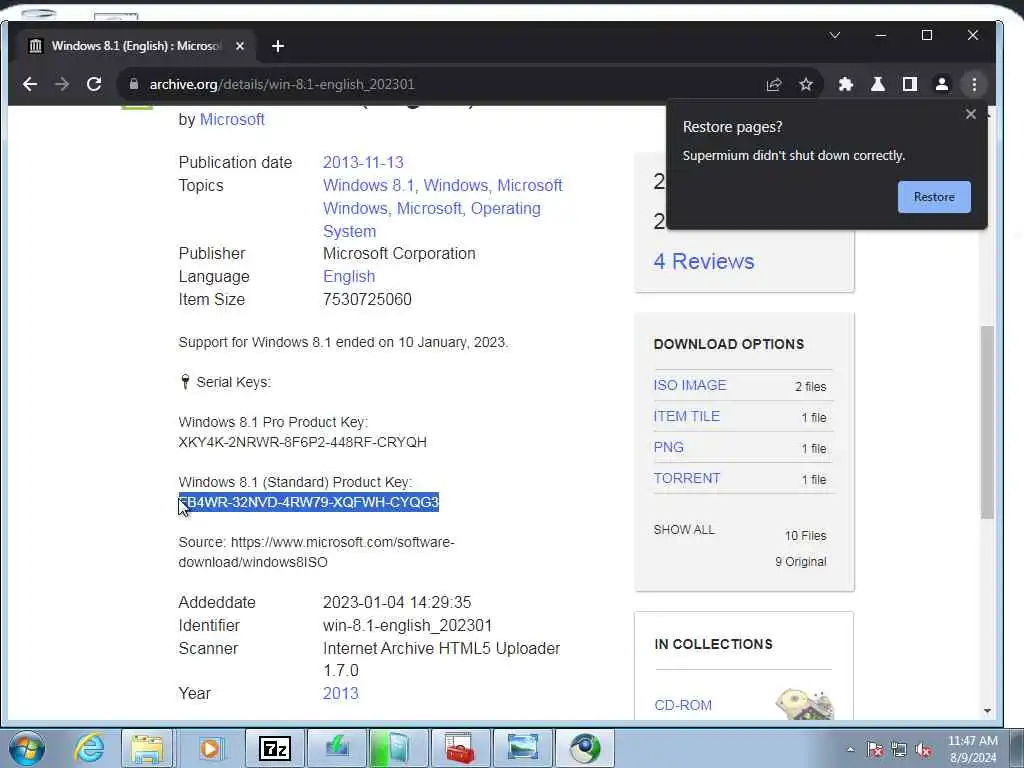The height and width of the screenshot is (768, 1024).
Task: Open publication date 2013-11-13 link
Action: (x=363, y=163)
